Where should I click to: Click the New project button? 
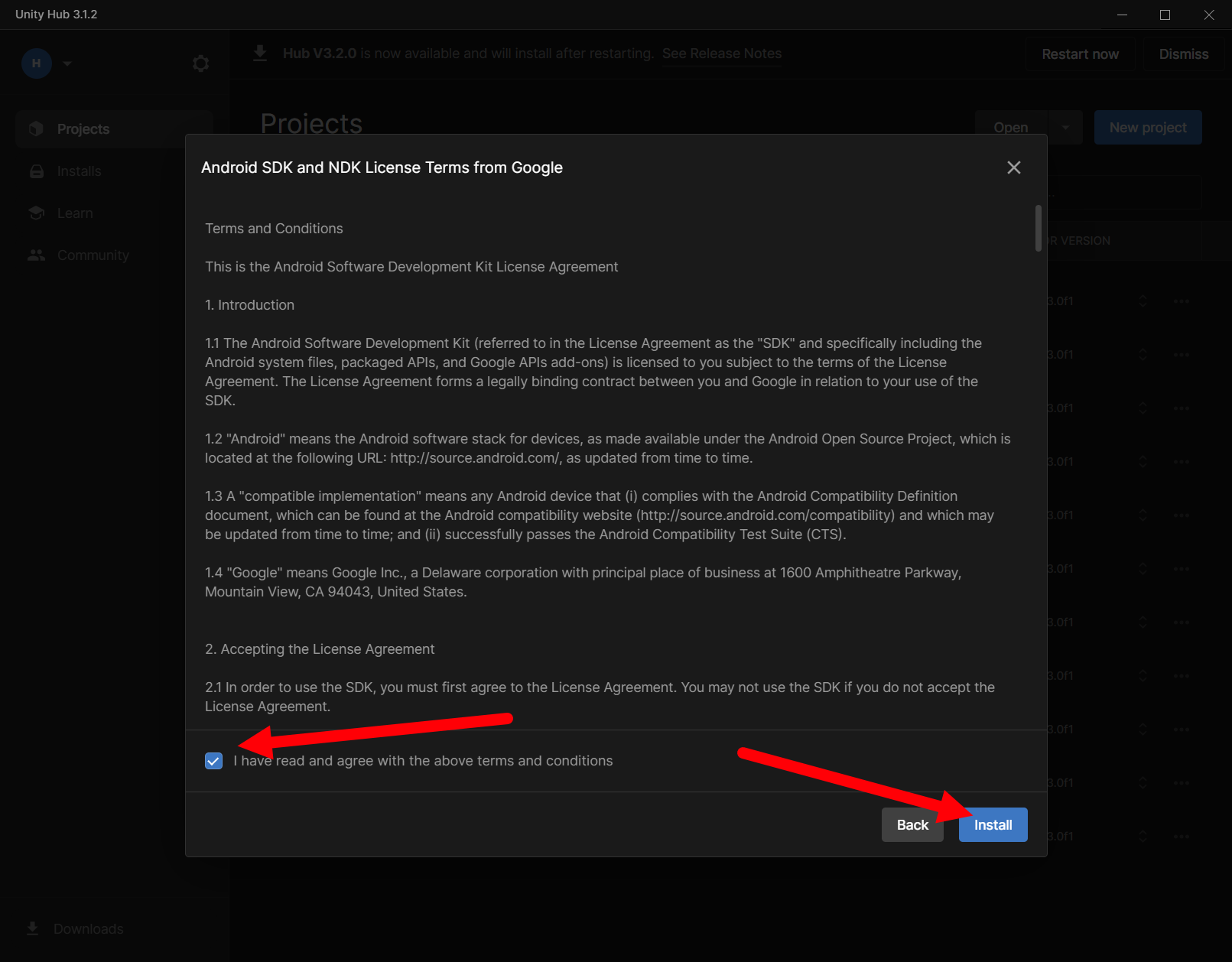pos(1148,128)
